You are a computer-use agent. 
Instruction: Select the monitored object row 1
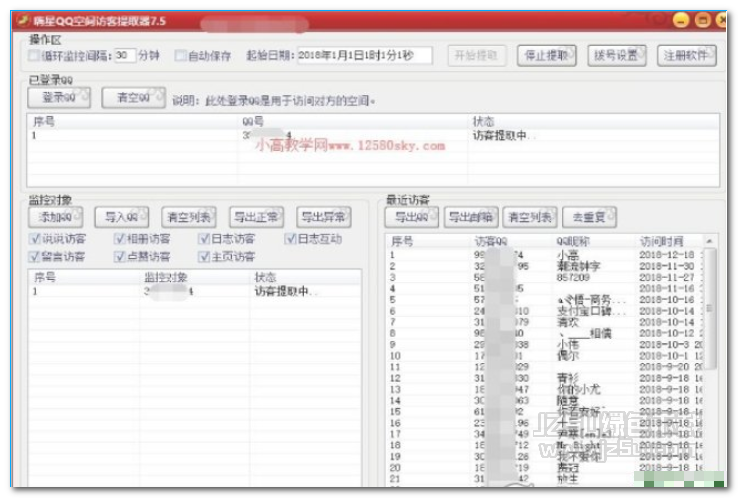(194, 291)
